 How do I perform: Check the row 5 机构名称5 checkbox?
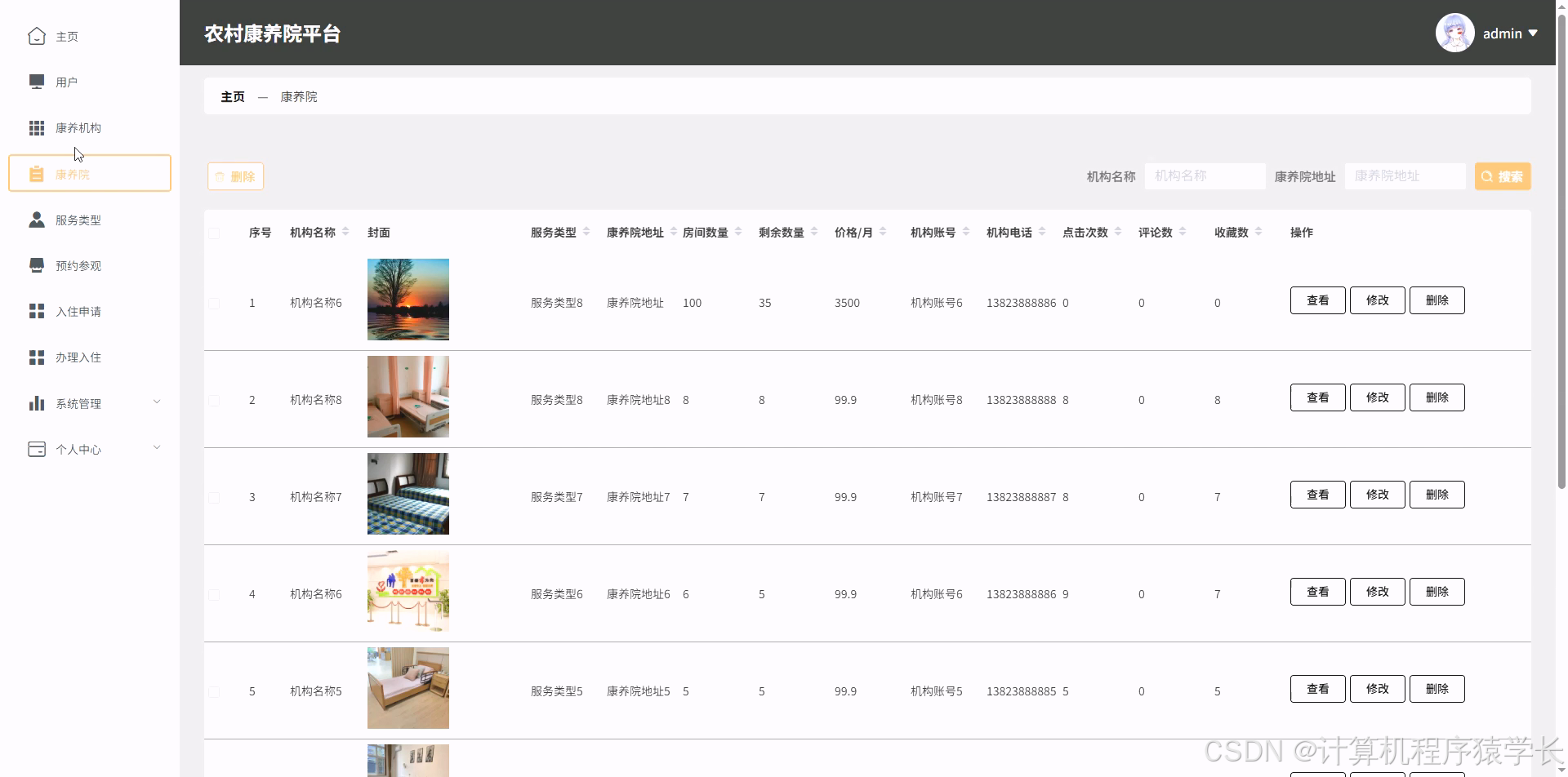tap(214, 691)
